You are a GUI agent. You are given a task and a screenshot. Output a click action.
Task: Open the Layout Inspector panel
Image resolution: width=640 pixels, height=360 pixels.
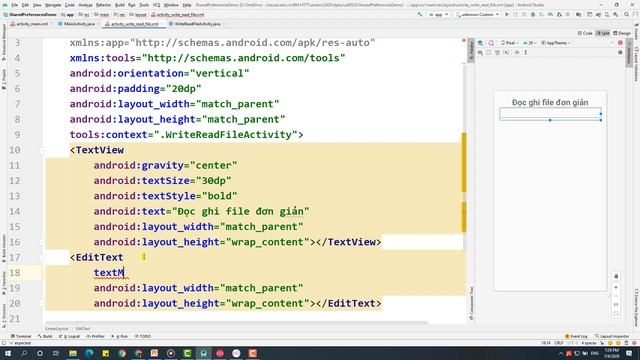(x=611, y=336)
